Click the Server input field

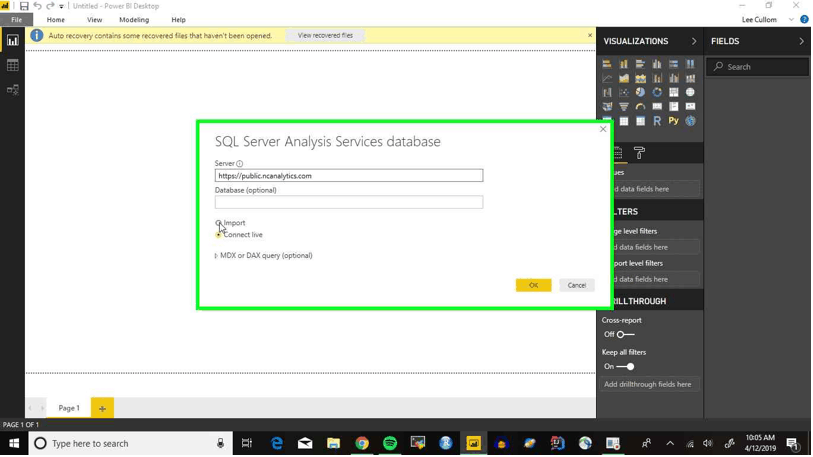point(349,176)
